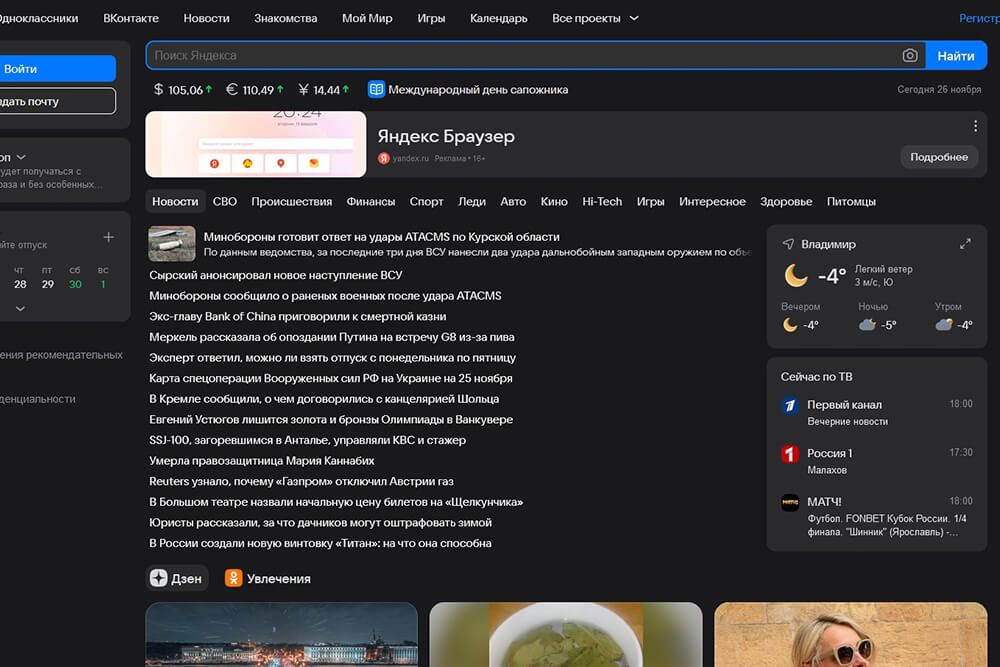
Task: Click the evening moon weather icon
Action: (x=790, y=325)
